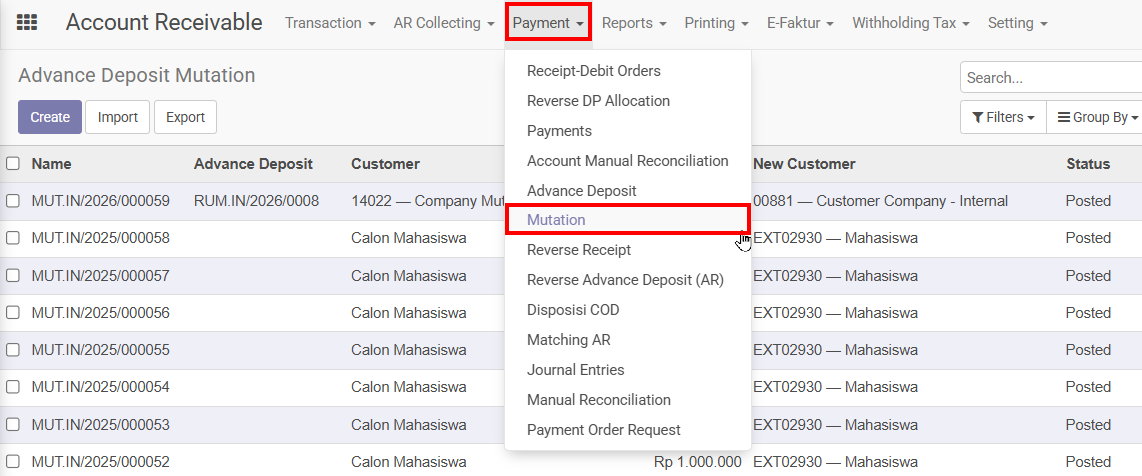
Task: Focus the Search input field
Action: (1050, 77)
